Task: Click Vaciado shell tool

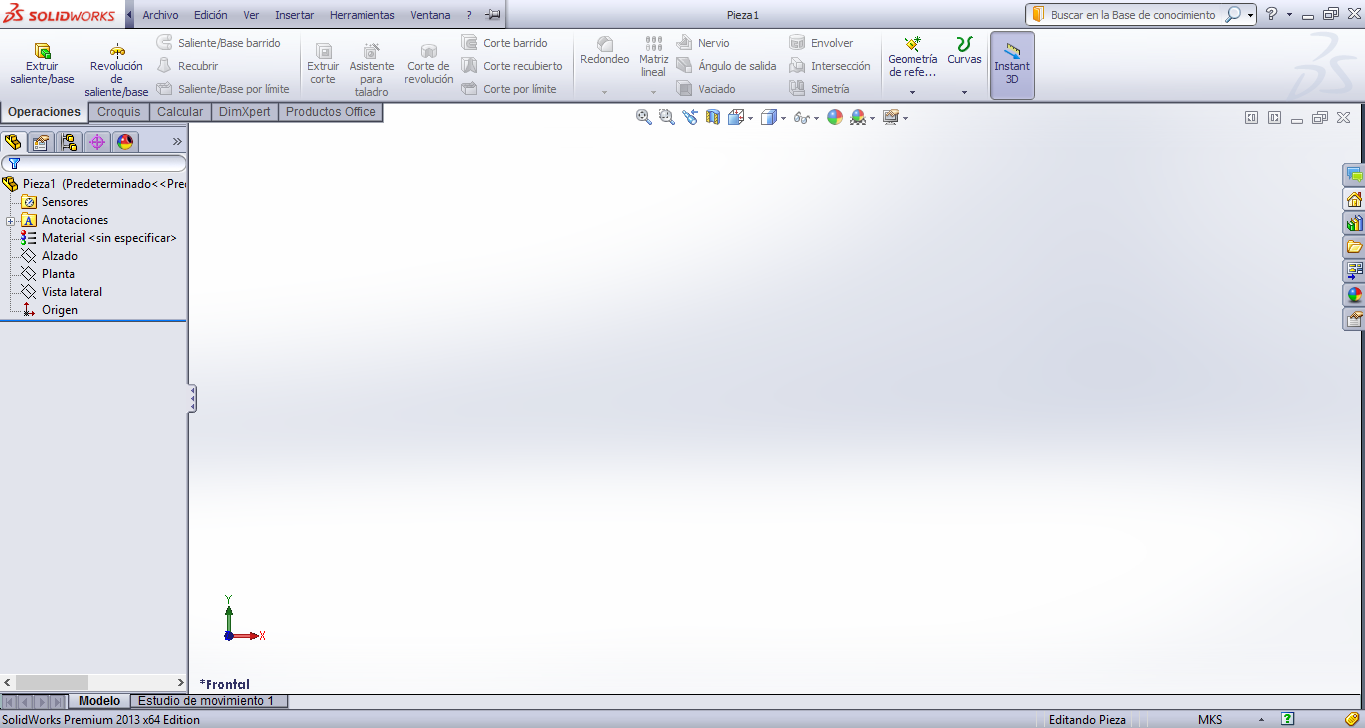Action: click(706, 89)
